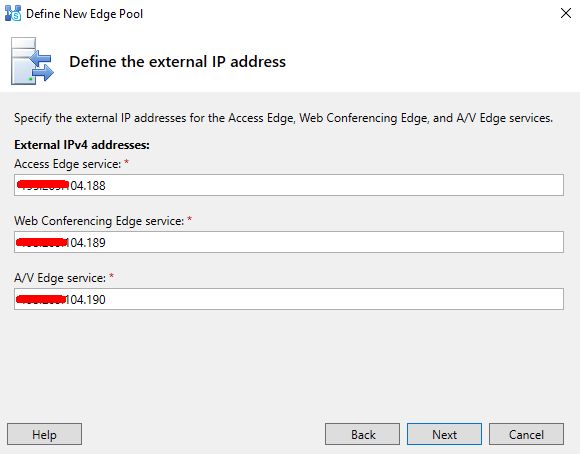Click the 'Web Conferencing Edge service:' label
The image size is (580, 454).
point(99,221)
